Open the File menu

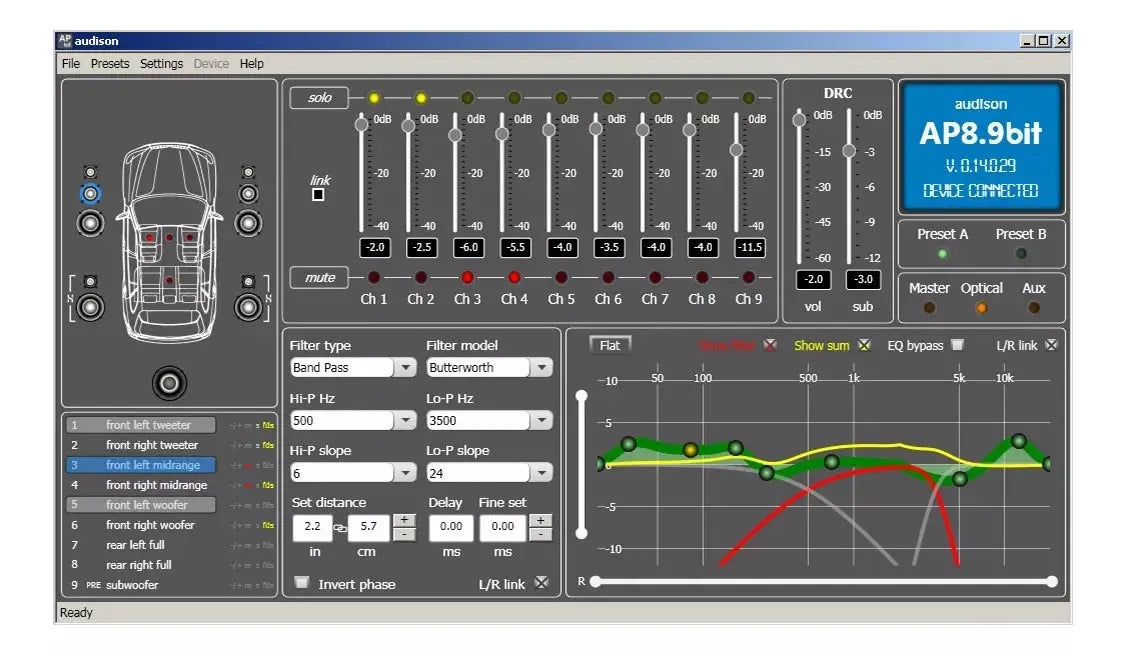coord(71,63)
